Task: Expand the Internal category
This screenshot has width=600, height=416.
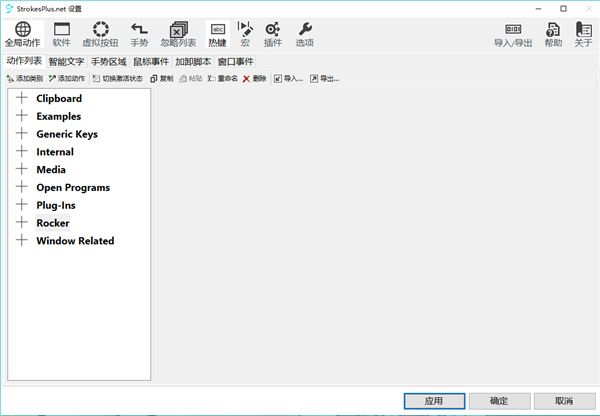Action: click(x=22, y=151)
